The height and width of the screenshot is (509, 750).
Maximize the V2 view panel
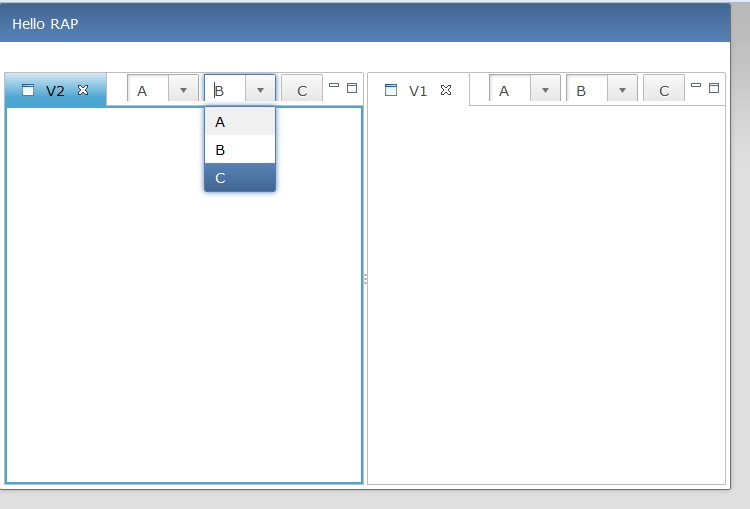pyautogui.click(x=352, y=88)
